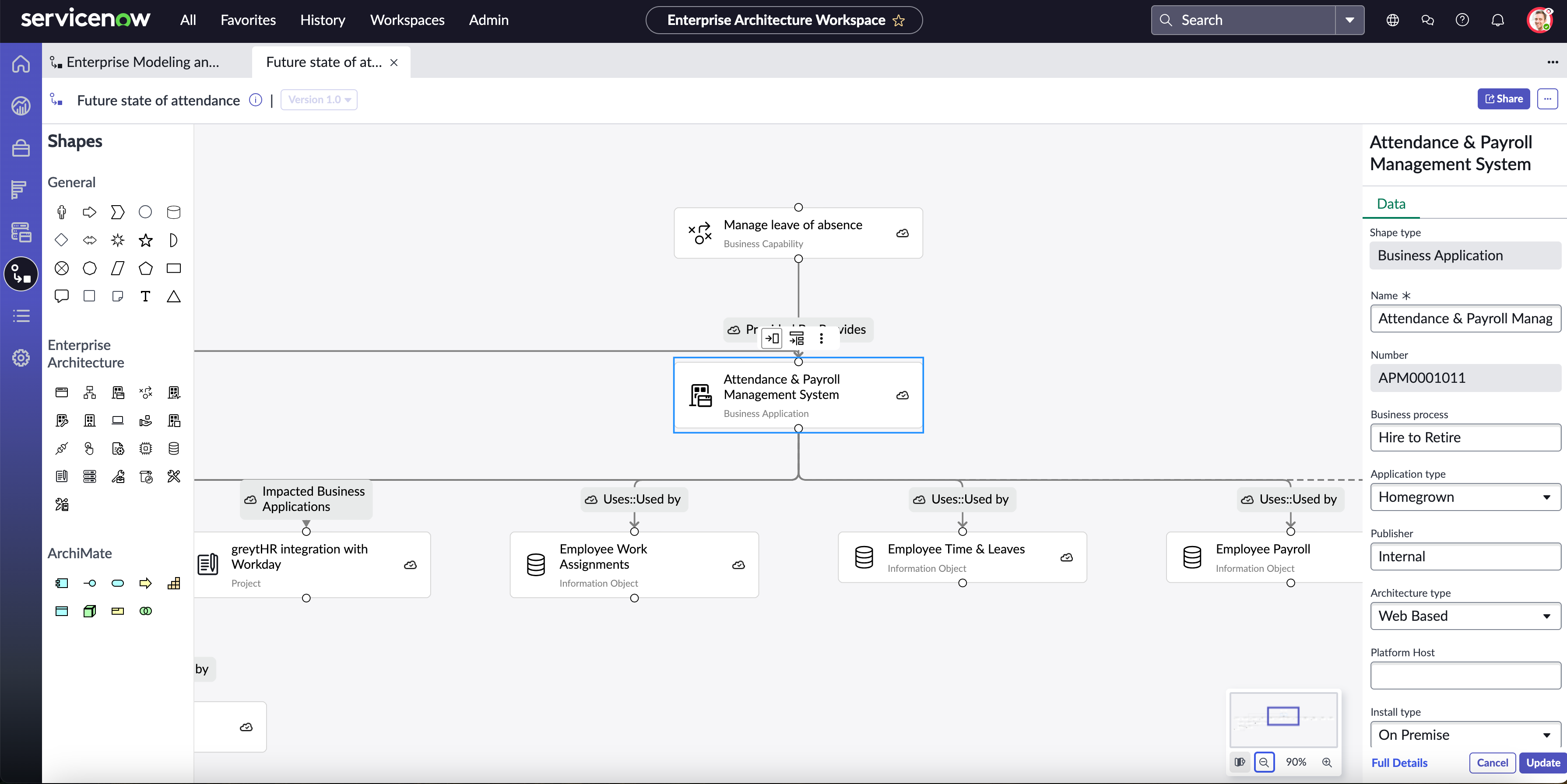The width and height of the screenshot is (1567, 784).
Task: Add the plug connector shape
Action: pyautogui.click(x=61, y=448)
